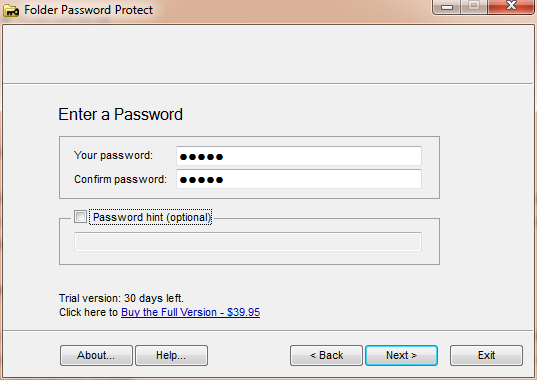The height and width of the screenshot is (380, 537).
Task: Click the disabled password hint text box
Action: pyautogui.click(x=248, y=242)
